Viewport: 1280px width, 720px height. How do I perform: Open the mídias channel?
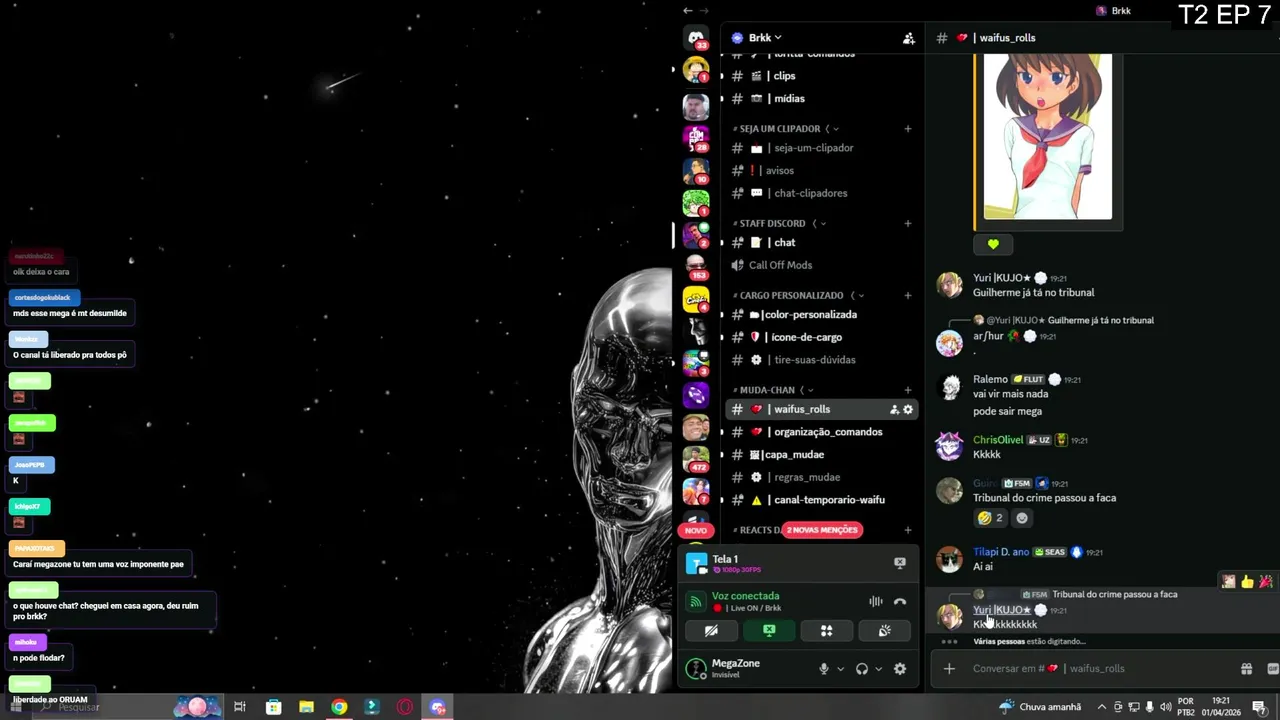point(822,99)
